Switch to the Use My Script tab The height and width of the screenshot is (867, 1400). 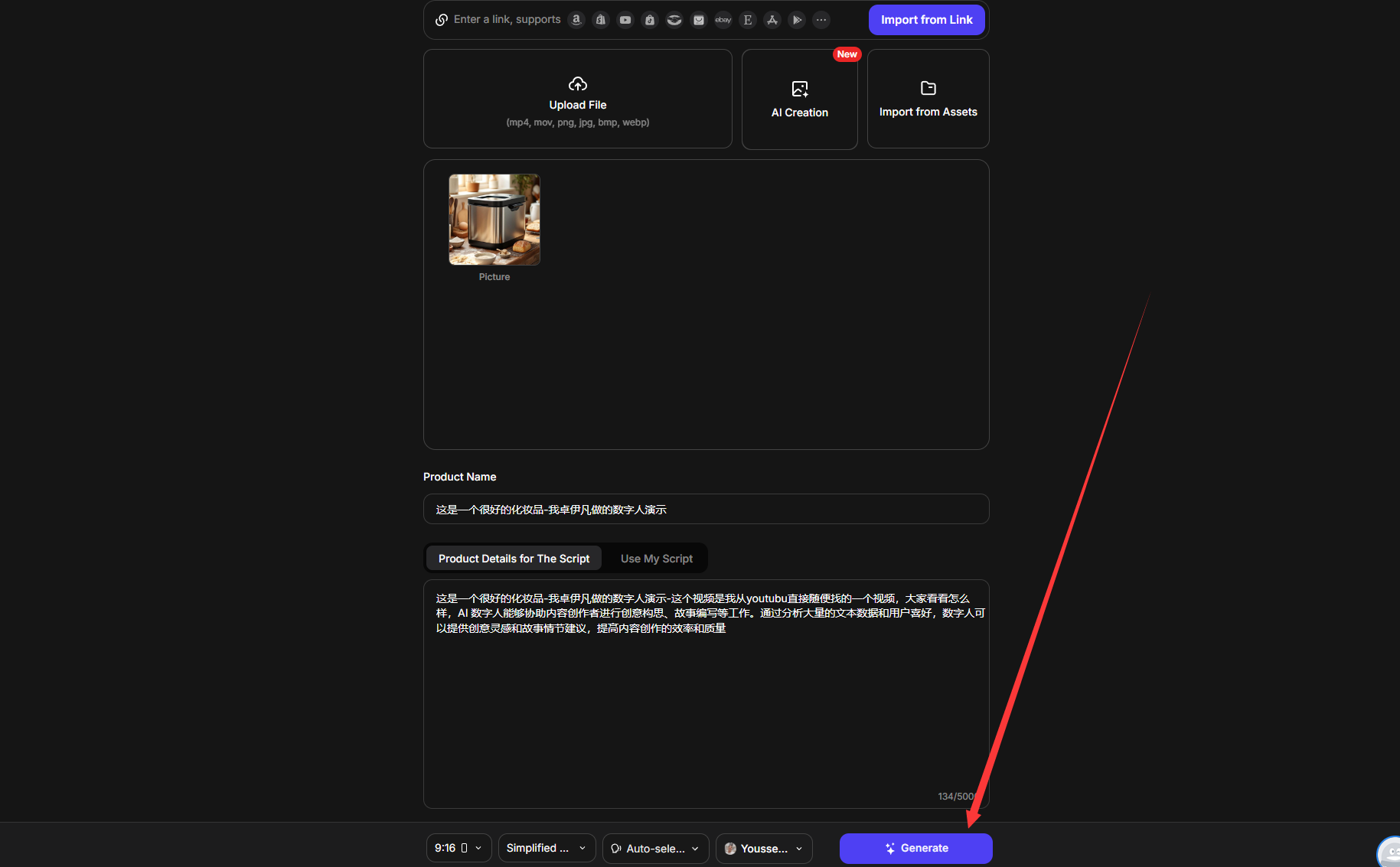pyautogui.click(x=656, y=559)
